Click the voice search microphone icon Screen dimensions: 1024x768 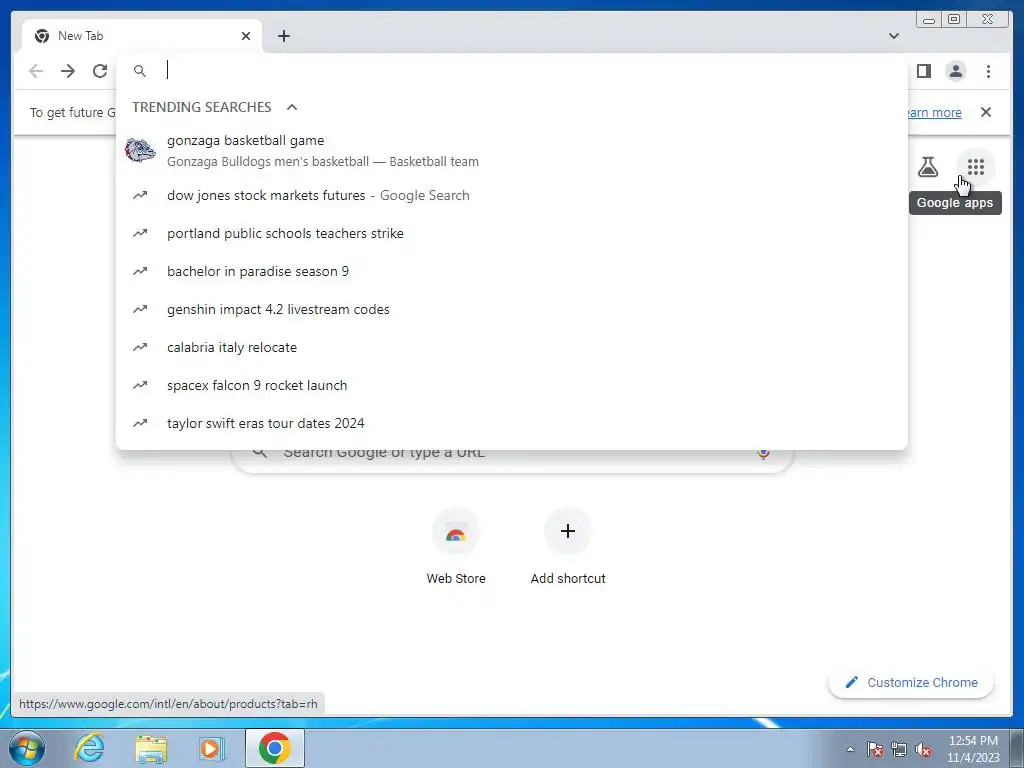(x=763, y=453)
